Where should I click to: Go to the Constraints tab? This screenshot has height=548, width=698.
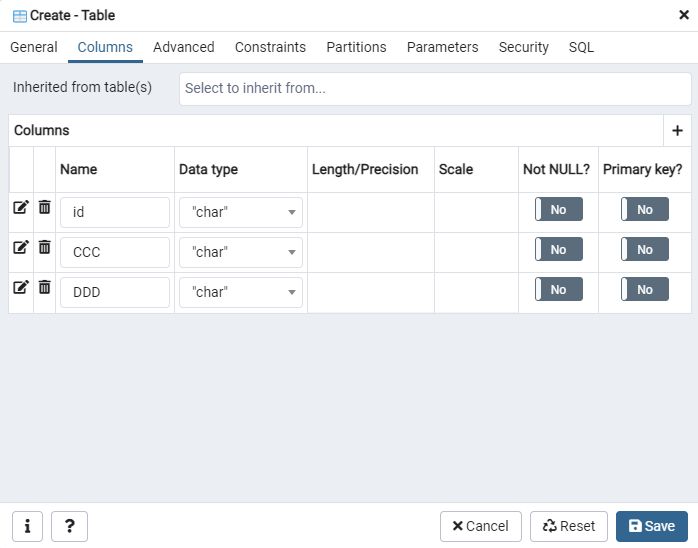270,47
